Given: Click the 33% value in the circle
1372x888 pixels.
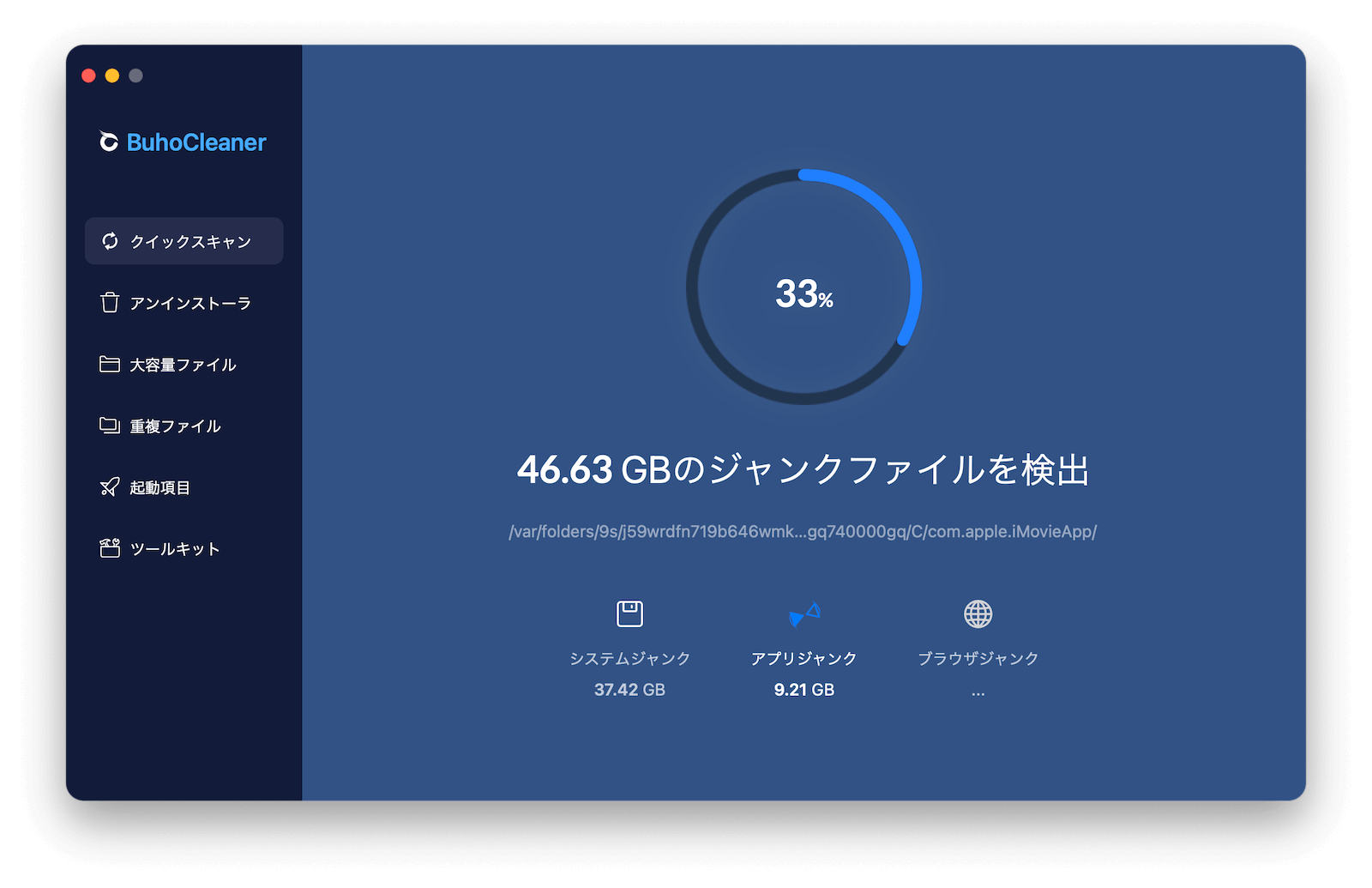Looking at the screenshot, I should pos(804,294).
